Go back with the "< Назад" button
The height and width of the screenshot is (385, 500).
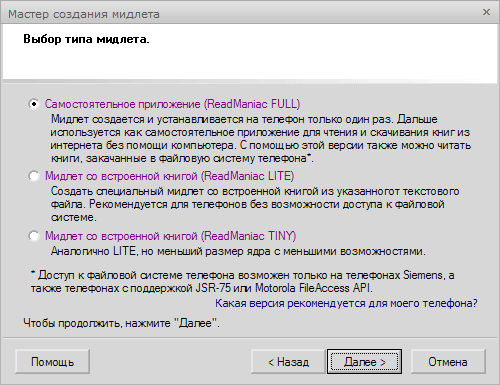pyautogui.click(x=288, y=362)
